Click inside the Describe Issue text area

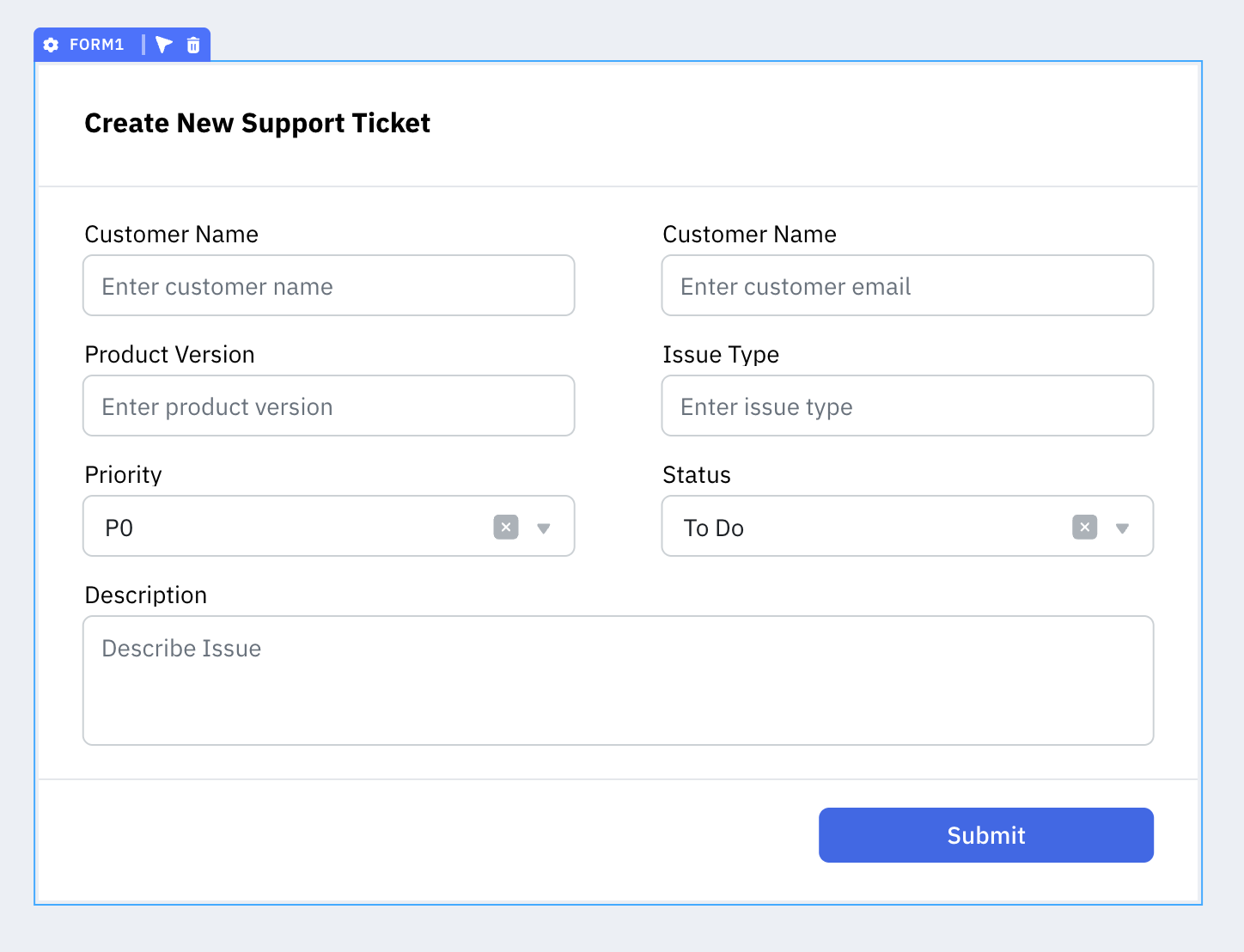[x=618, y=679]
